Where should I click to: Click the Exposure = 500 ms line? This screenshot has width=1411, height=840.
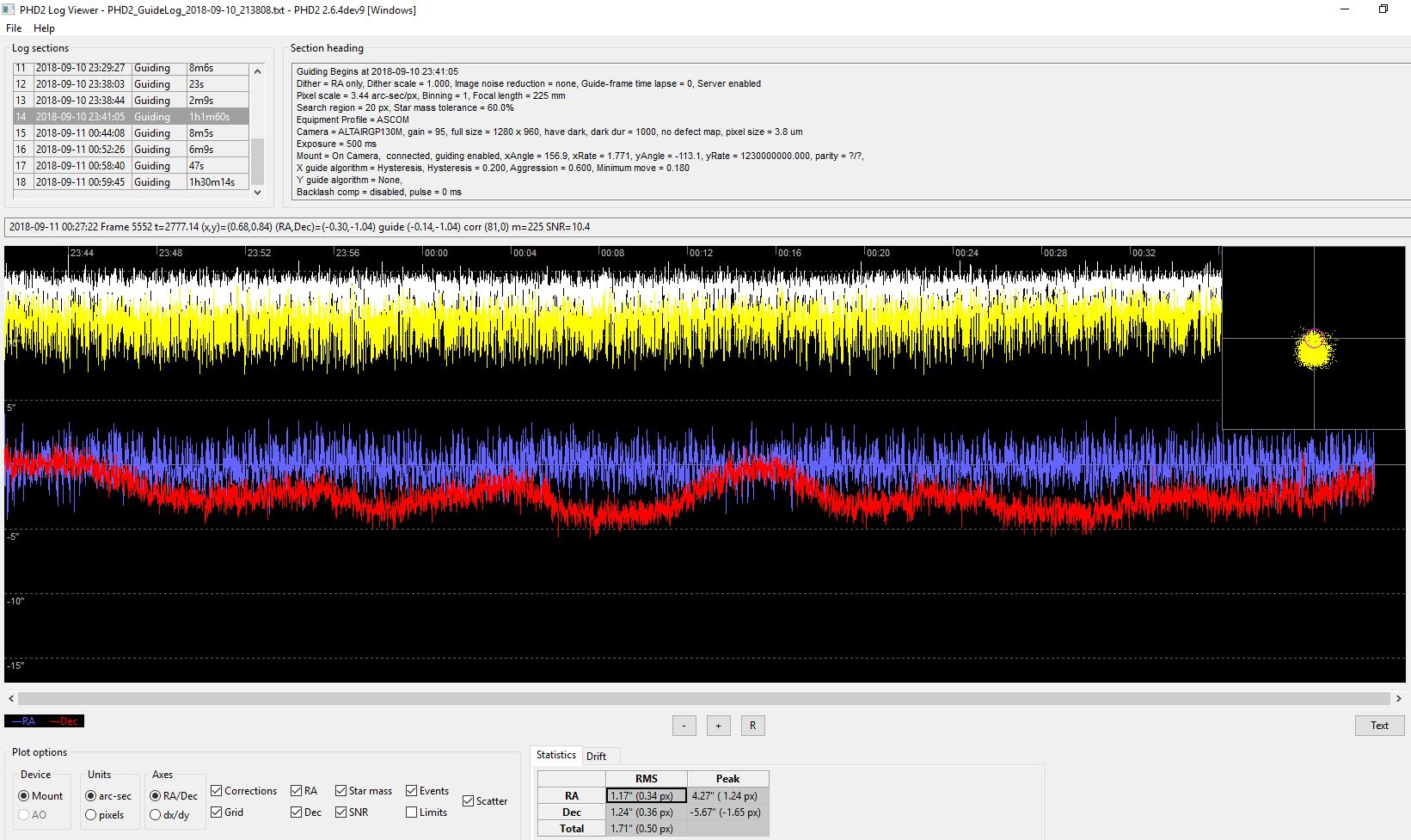(x=336, y=144)
